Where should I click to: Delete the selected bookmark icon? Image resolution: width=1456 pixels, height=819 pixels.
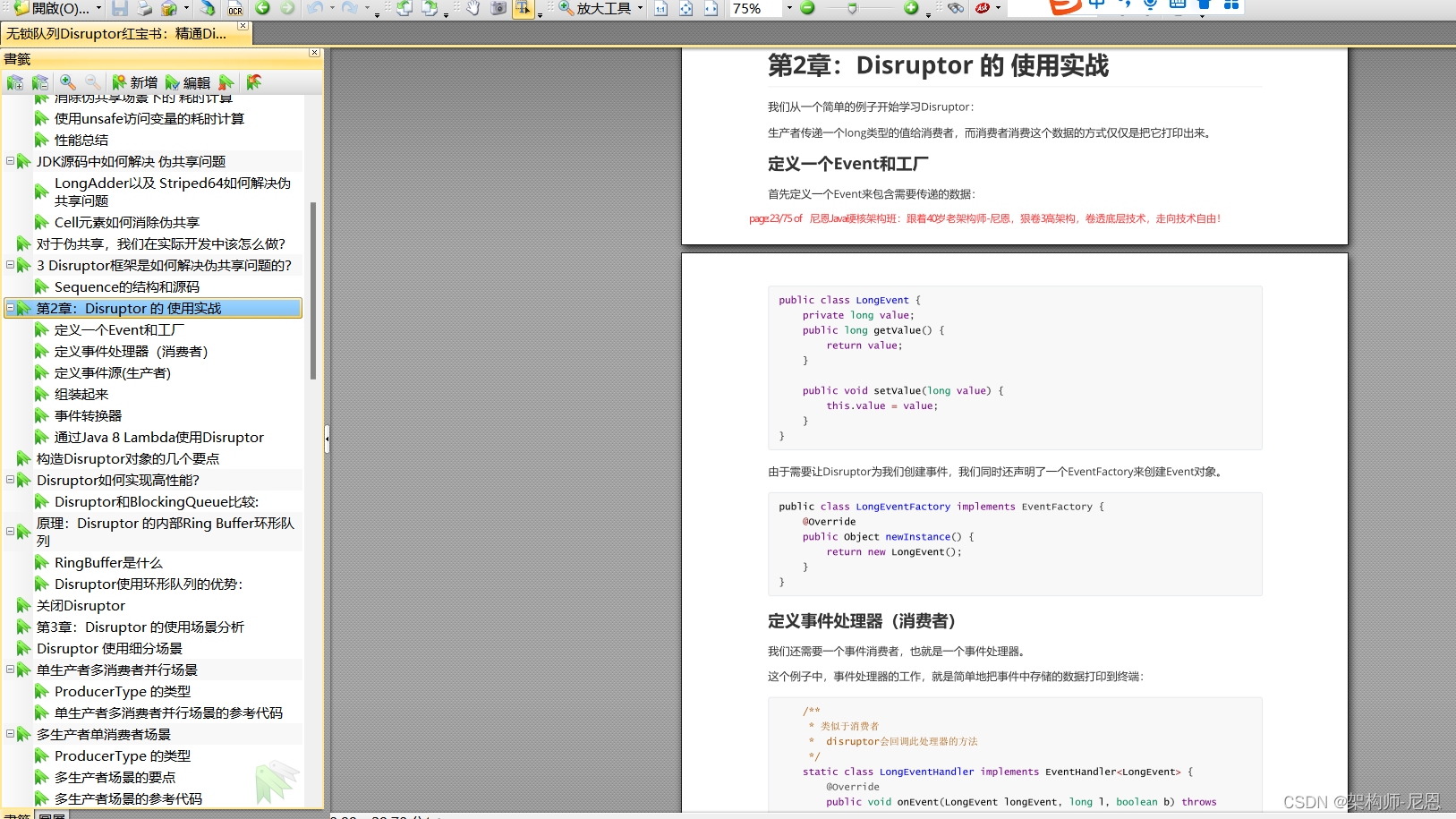[x=226, y=82]
